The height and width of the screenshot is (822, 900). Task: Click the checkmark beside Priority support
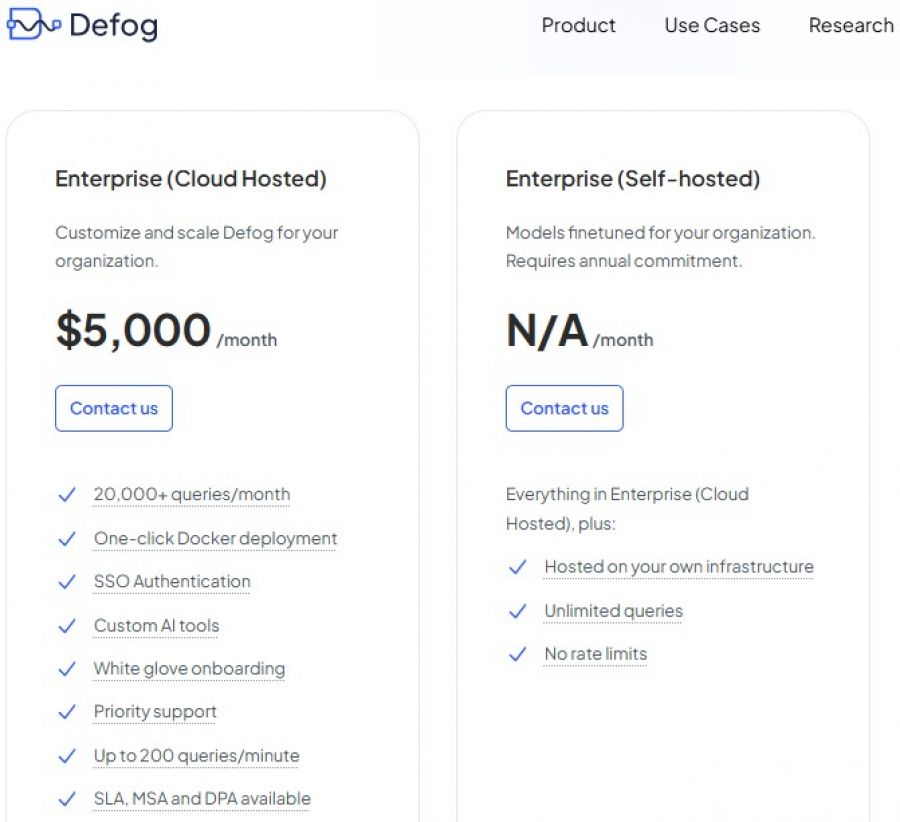point(67,713)
